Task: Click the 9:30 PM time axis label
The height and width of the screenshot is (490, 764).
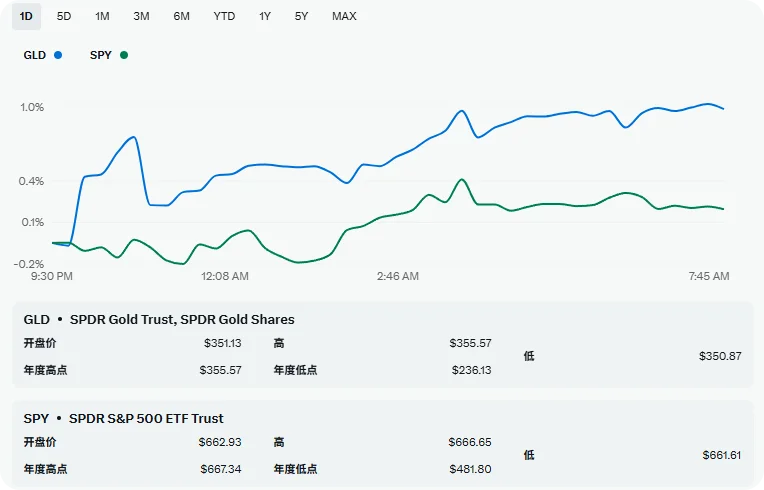Action: coord(51,276)
